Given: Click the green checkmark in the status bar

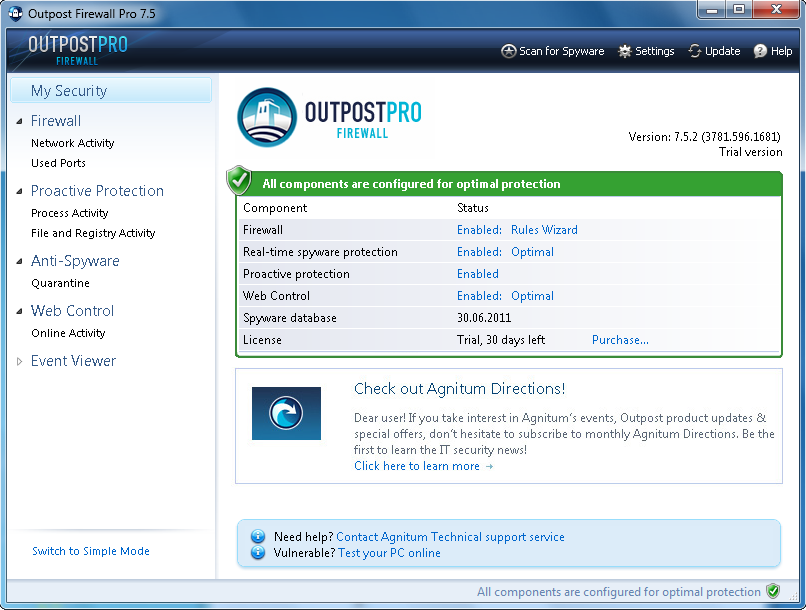Looking at the screenshot, I should [x=772, y=592].
